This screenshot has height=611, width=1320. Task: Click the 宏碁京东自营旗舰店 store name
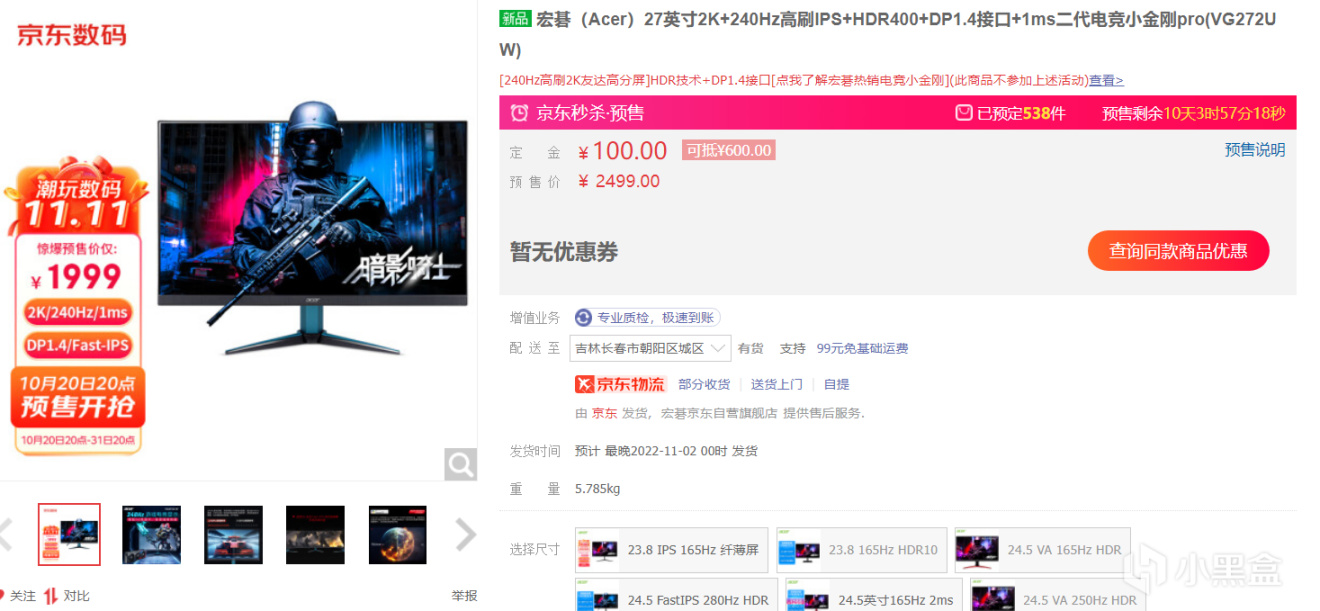coord(719,413)
